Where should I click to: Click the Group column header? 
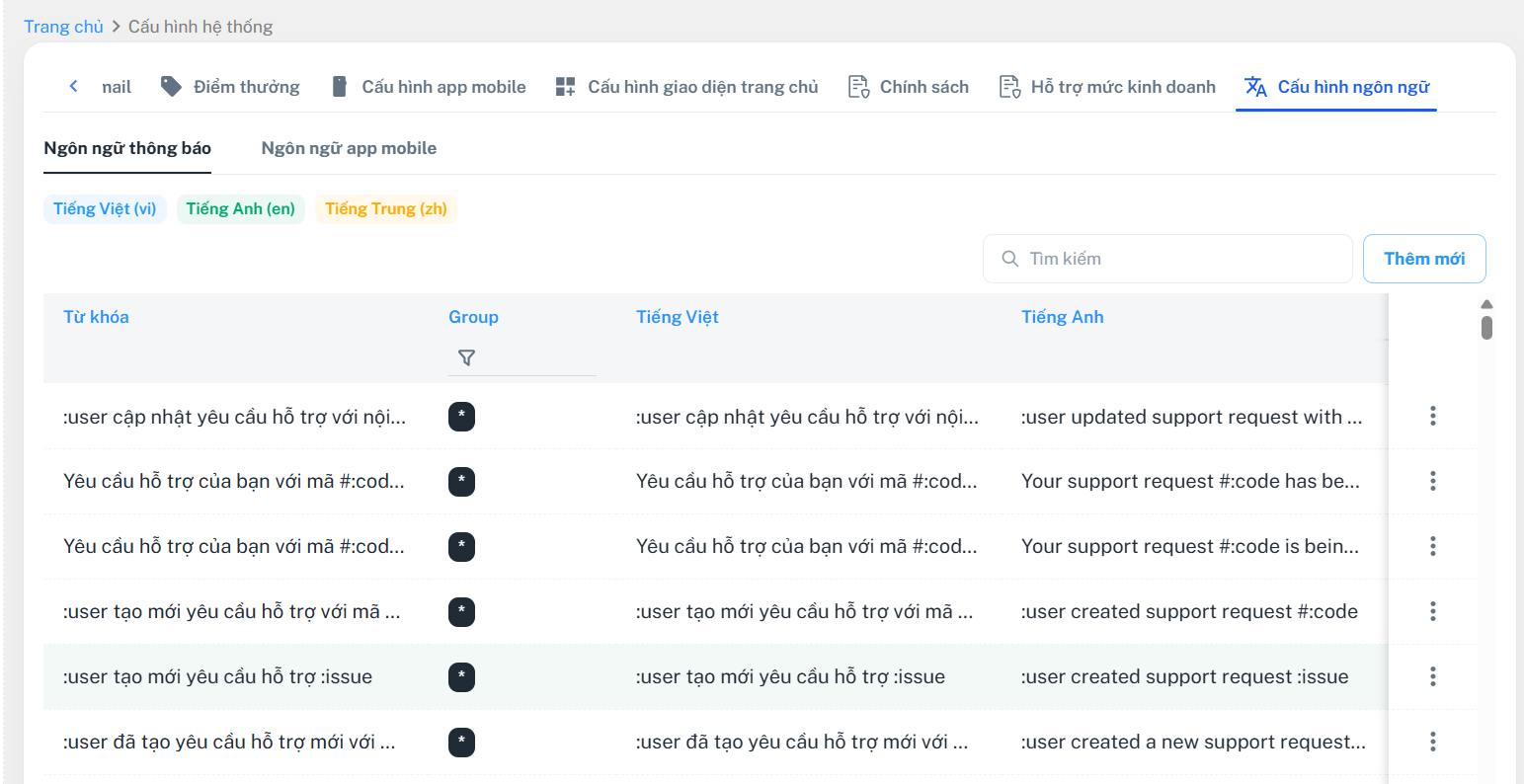coord(473,317)
